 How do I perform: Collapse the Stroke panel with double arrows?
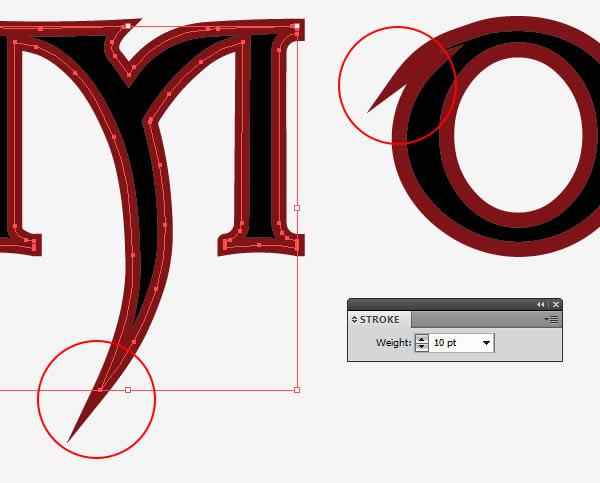click(x=540, y=305)
